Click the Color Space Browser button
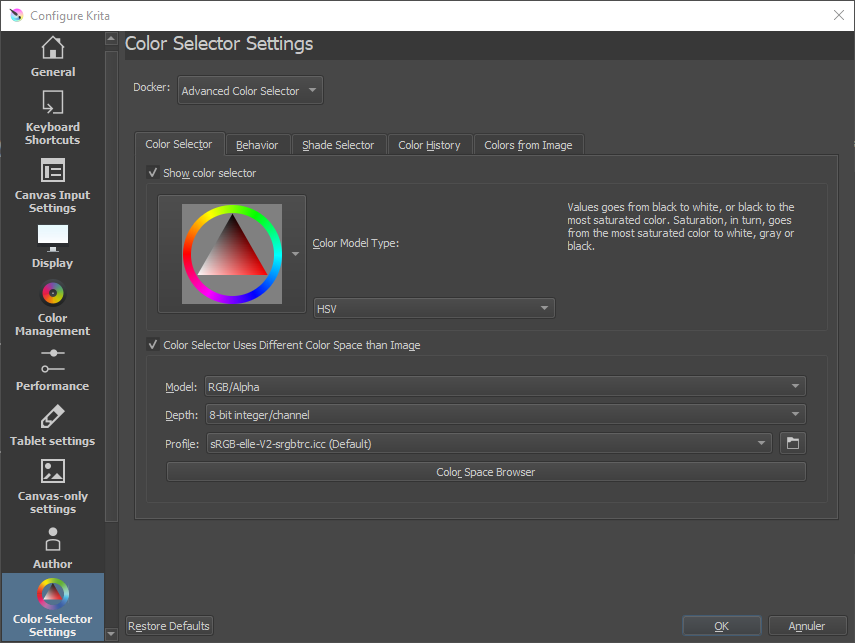855x643 pixels. 486,472
